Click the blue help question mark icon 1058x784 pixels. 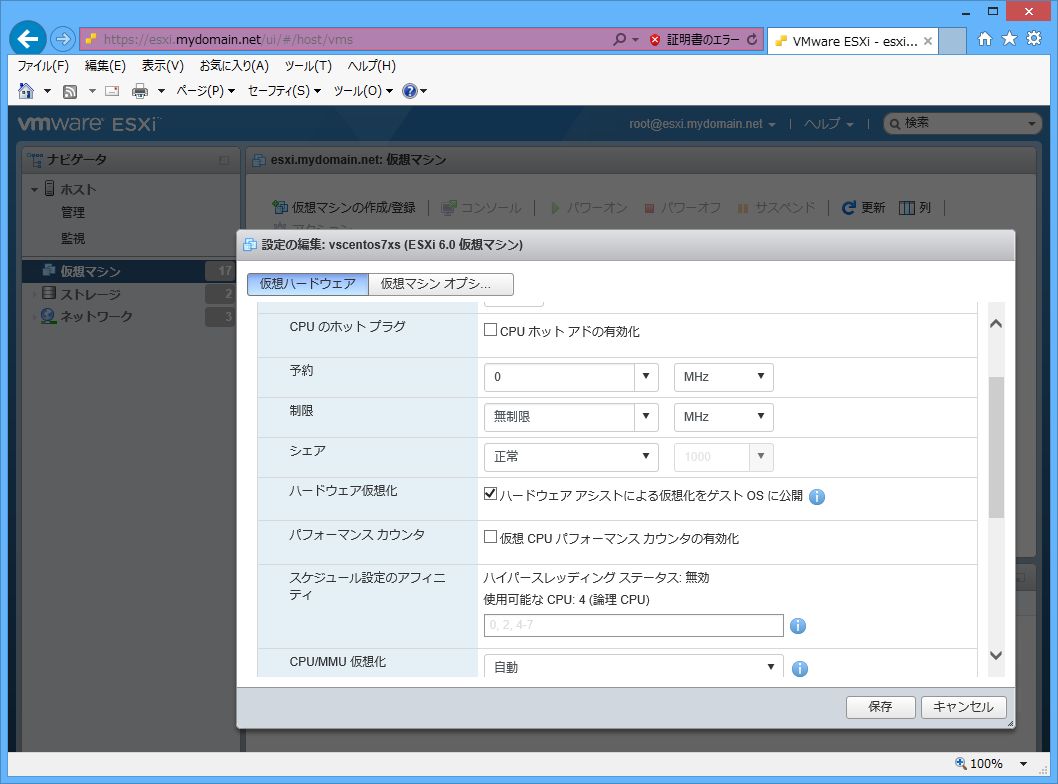click(410, 90)
